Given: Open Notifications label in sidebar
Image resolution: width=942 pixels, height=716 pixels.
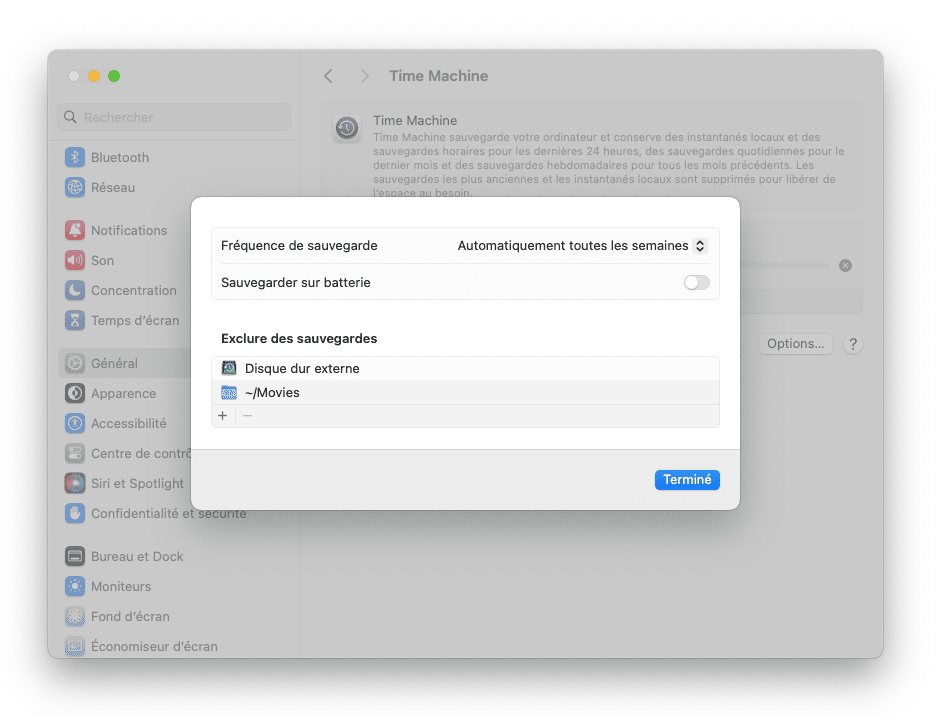Looking at the screenshot, I should tap(129, 230).
